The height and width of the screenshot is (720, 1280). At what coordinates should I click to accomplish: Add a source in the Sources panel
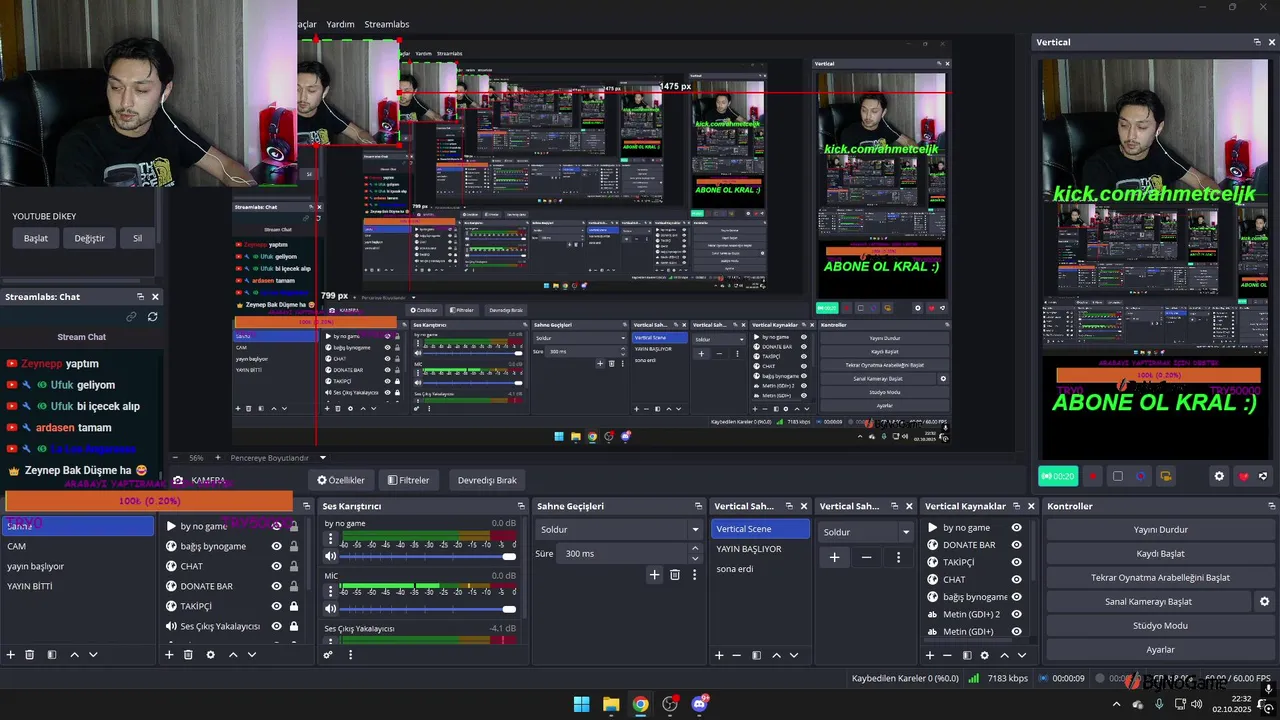[x=169, y=655]
